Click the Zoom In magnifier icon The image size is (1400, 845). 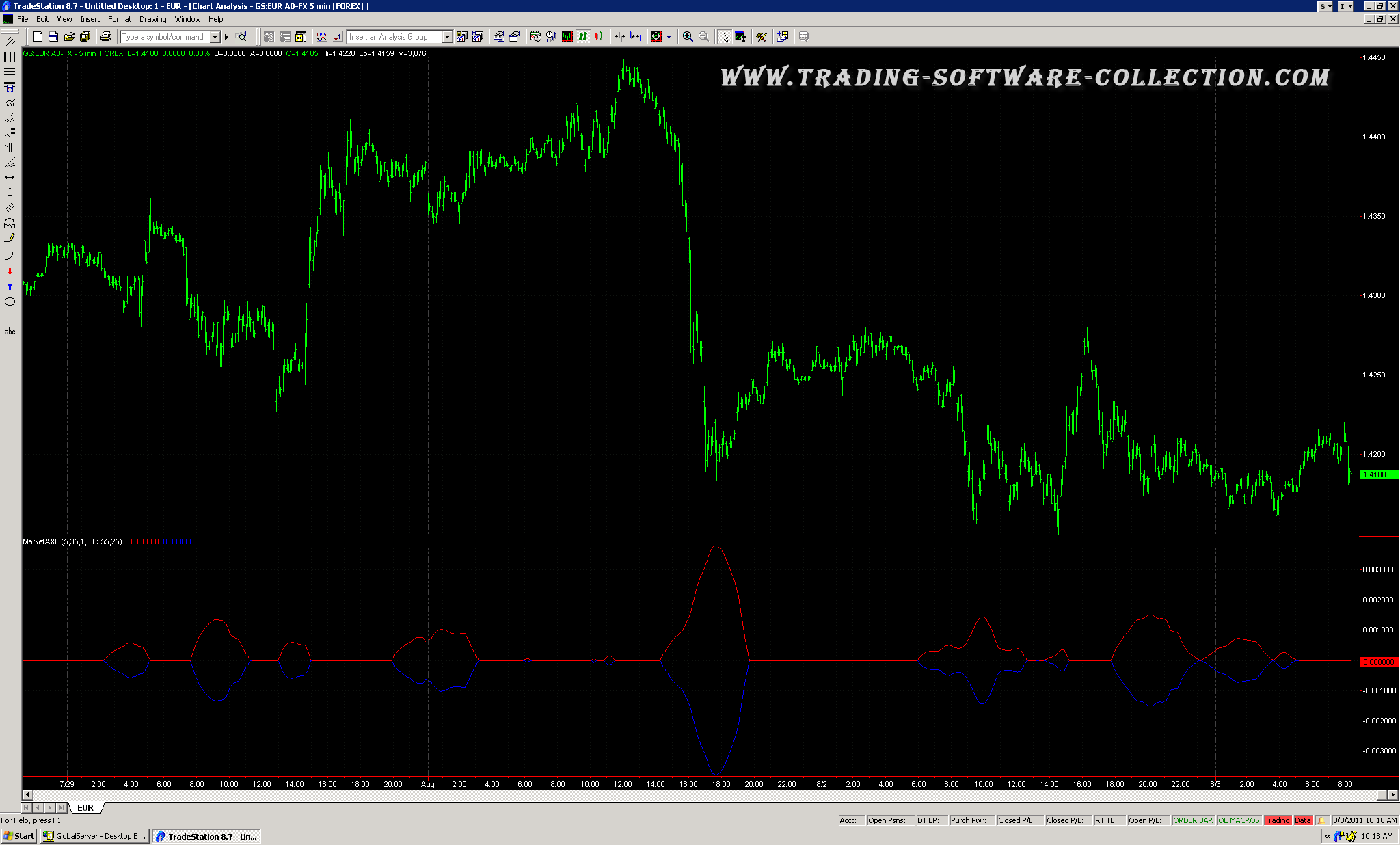688,37
